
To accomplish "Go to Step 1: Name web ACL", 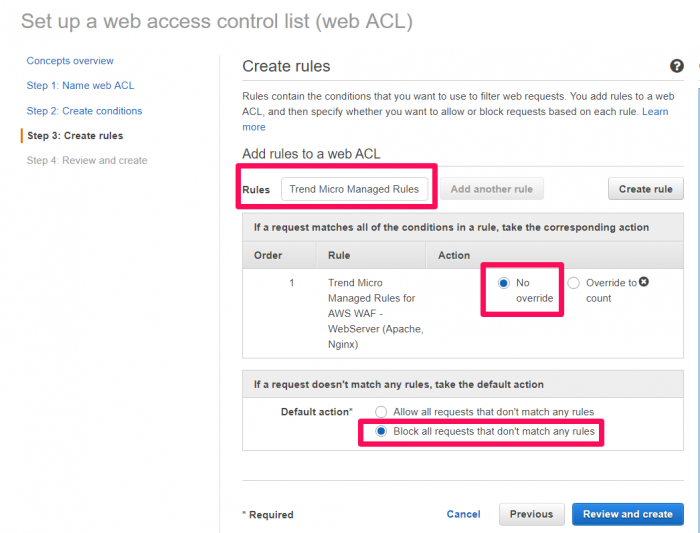I will [x=80, y=85].
